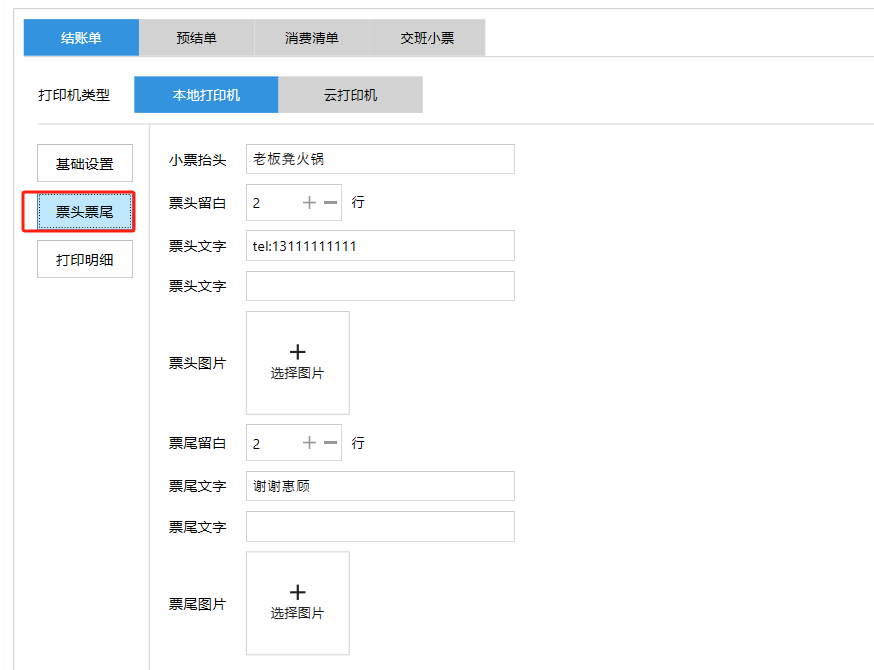Click the minus icon for 票尾留白
Viewport: 874px width, 670px height.
tap(330, 443)
